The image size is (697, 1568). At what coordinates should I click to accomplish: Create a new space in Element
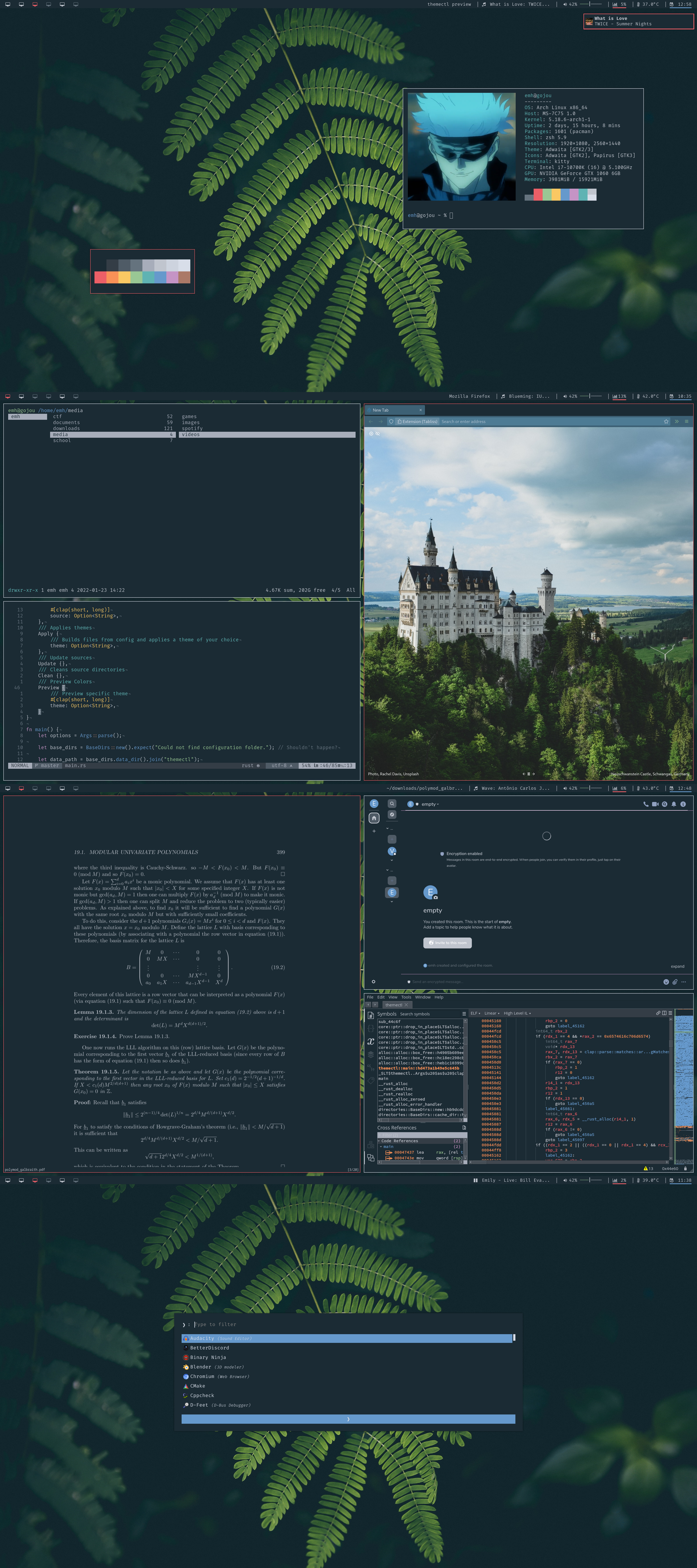click(x=374, y=831)
